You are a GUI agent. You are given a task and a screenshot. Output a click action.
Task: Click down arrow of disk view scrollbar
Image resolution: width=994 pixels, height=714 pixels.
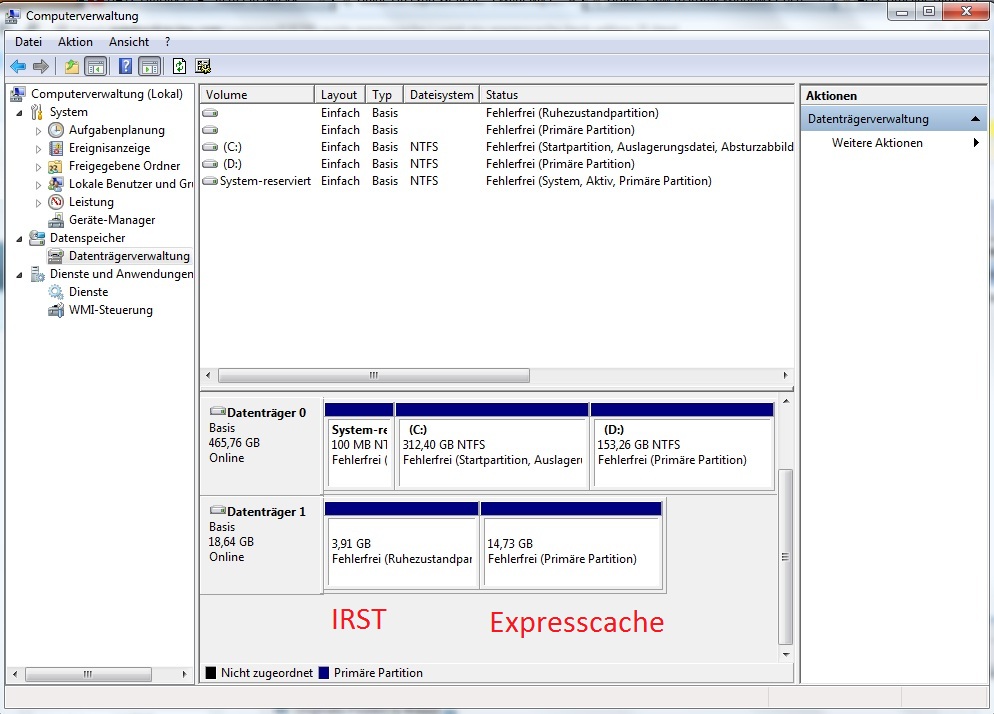[x=786, y=654]
